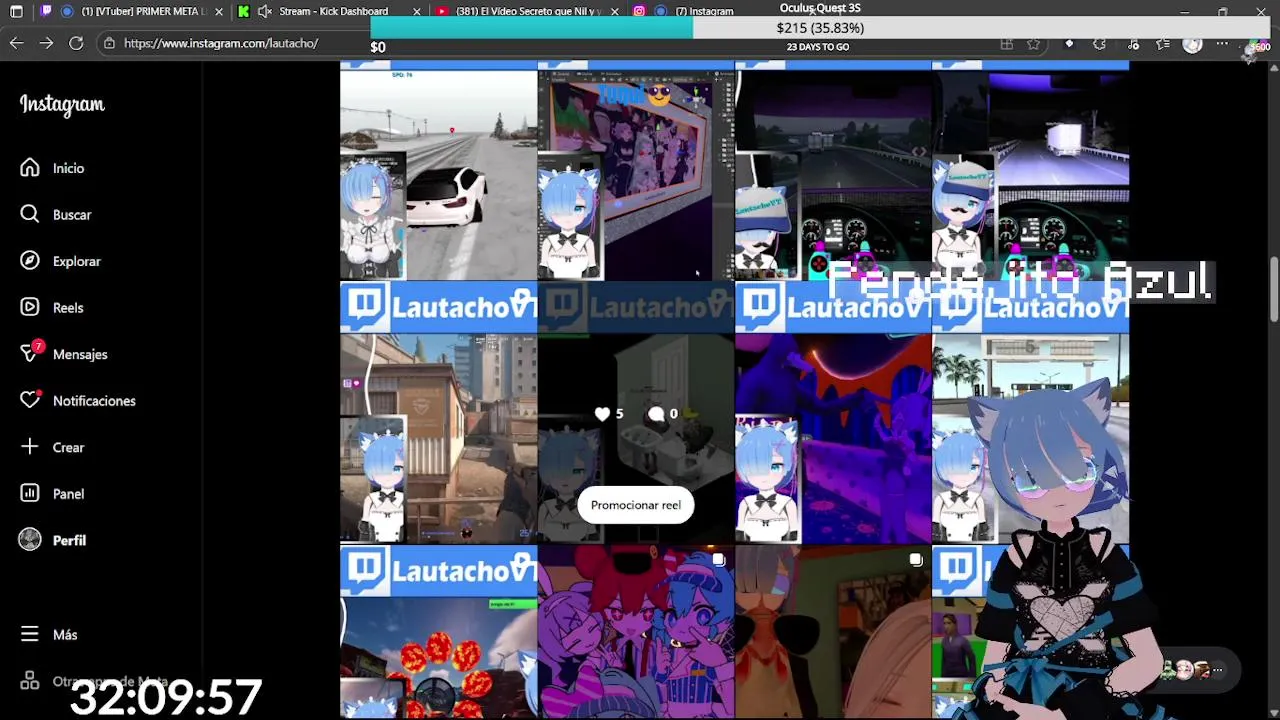Open the favorites list icon in toolbar
The height and width of the screenshot is (720, 1280).
pos(1162,44)
